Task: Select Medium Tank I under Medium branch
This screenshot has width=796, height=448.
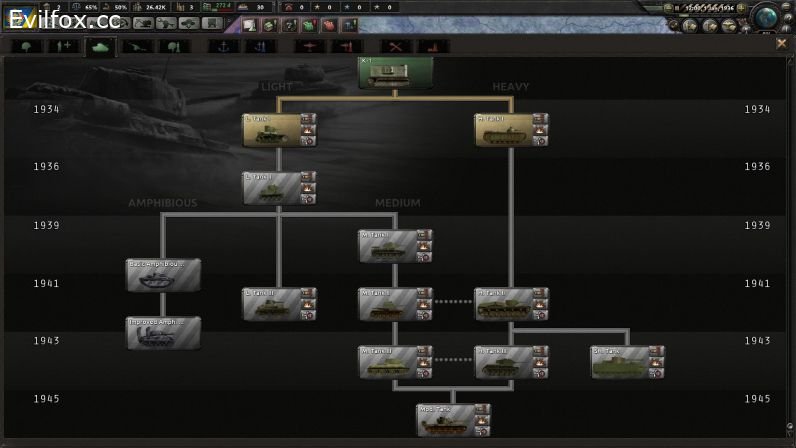Action: click(x=387, y=246)
